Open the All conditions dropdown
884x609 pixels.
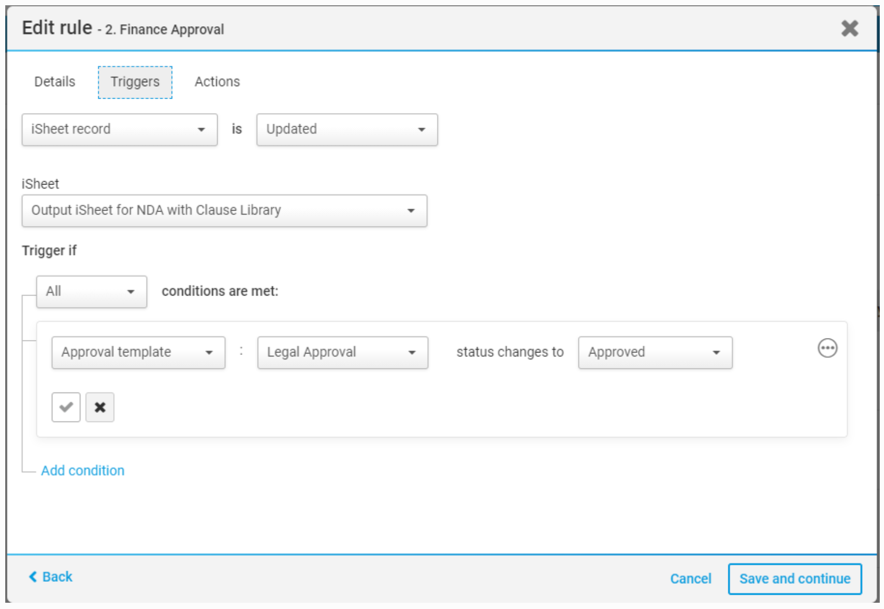click(91, 291)
